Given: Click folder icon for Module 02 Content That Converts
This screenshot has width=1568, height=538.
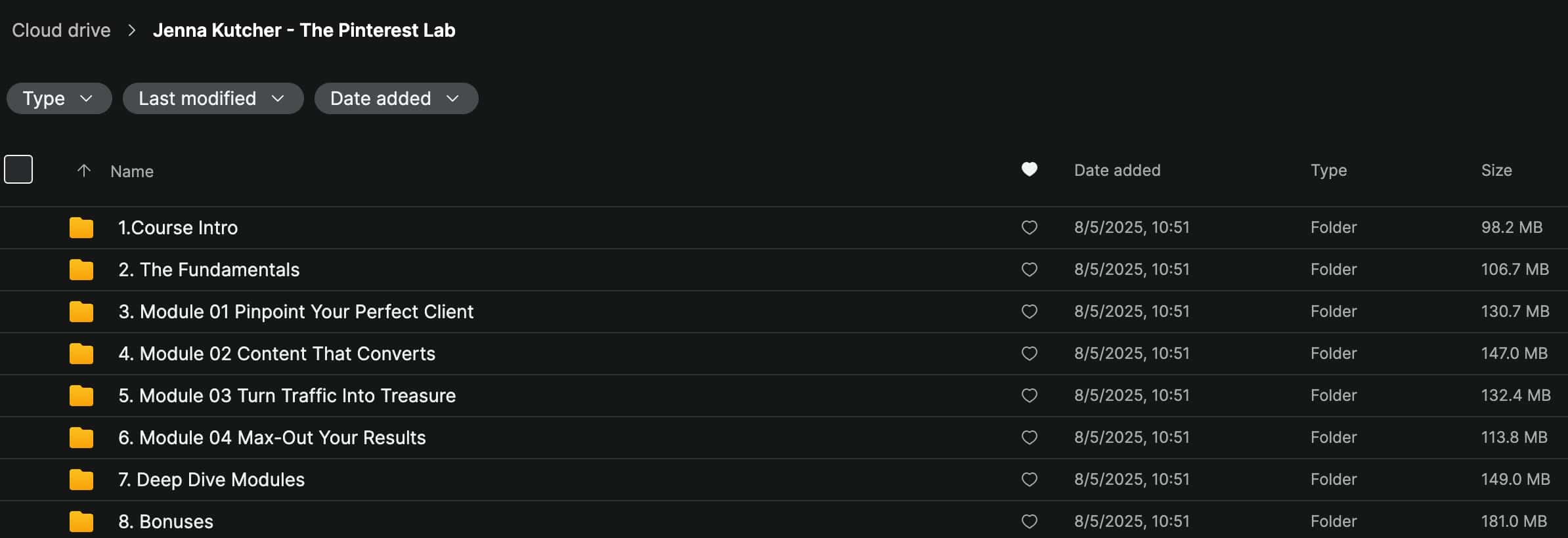Looking at the screenshot, I should click(x=81, y=354).
